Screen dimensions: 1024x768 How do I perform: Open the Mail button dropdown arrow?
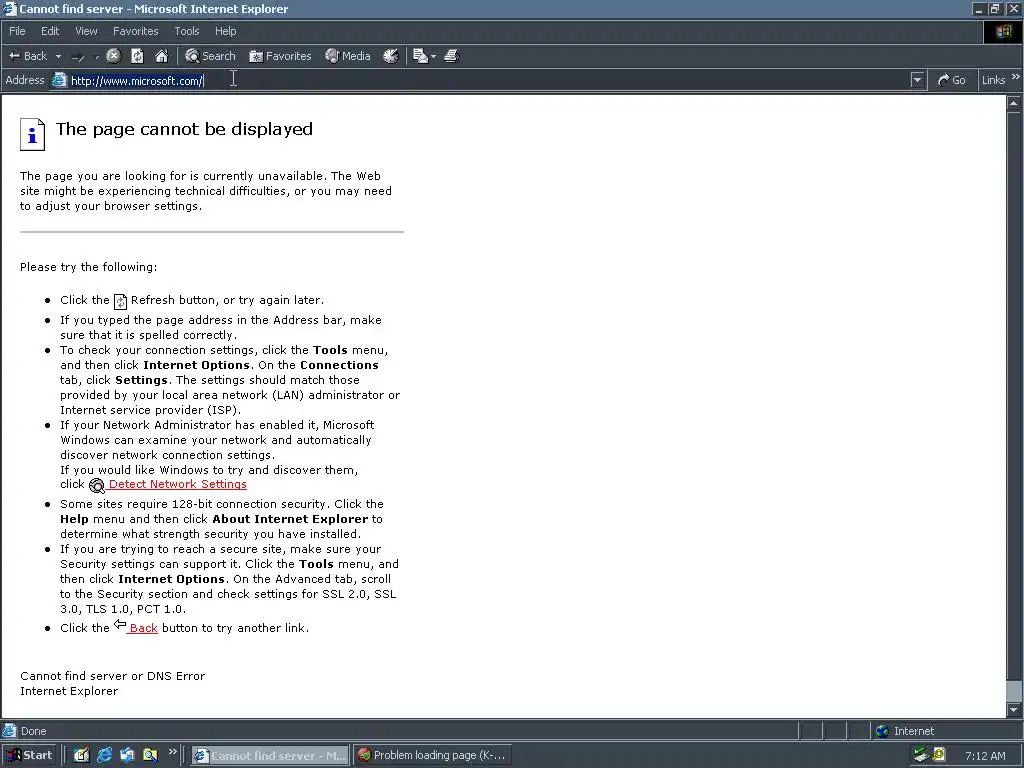(x=434, y=57)
